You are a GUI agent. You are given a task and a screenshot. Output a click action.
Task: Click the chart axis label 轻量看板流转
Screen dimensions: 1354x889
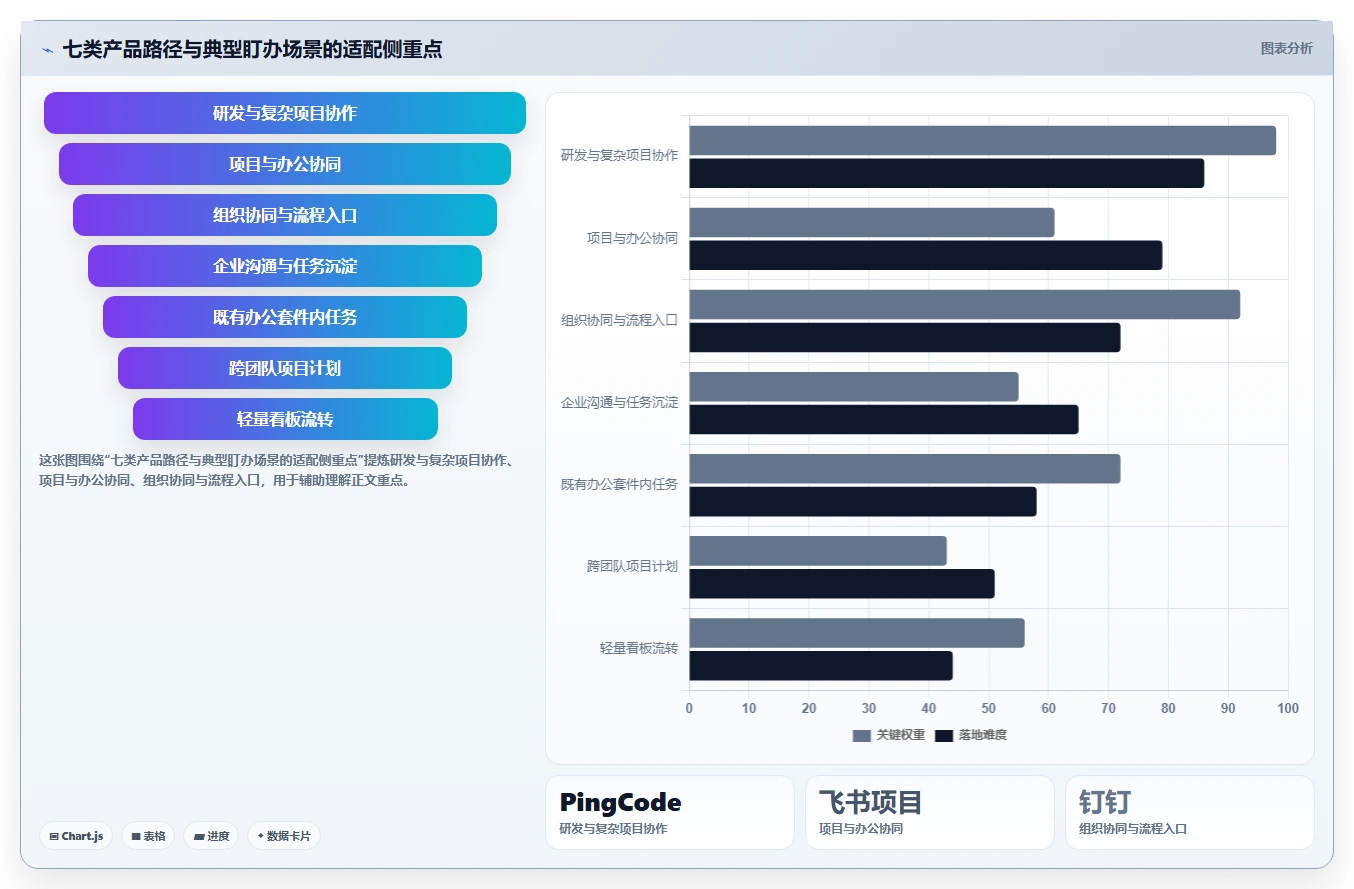click(639, 648)
